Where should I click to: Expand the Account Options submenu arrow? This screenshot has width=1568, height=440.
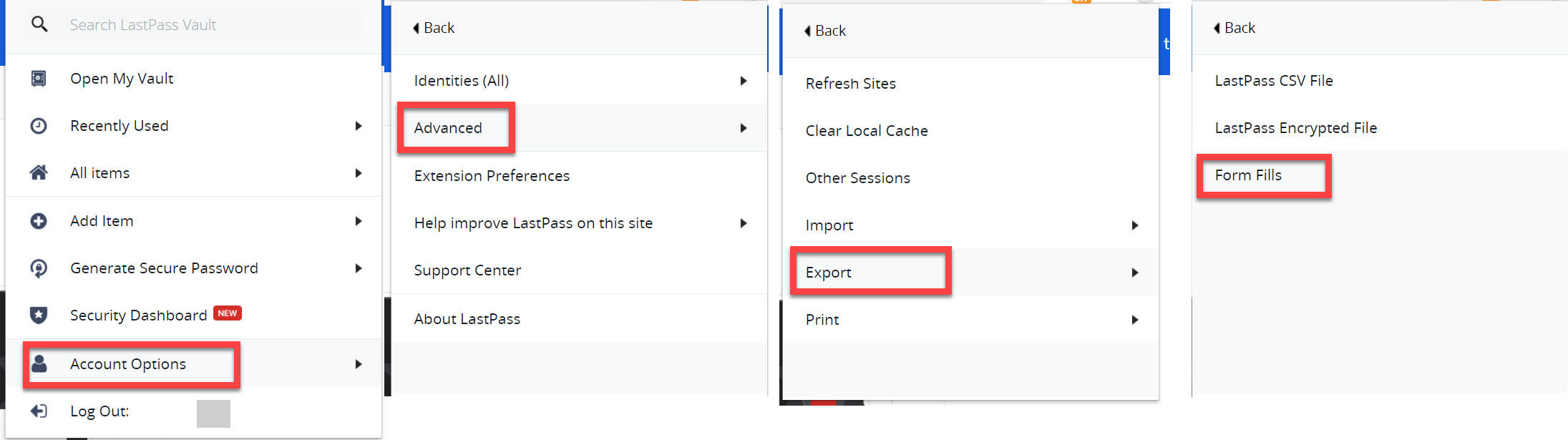(x=359, y=364)
